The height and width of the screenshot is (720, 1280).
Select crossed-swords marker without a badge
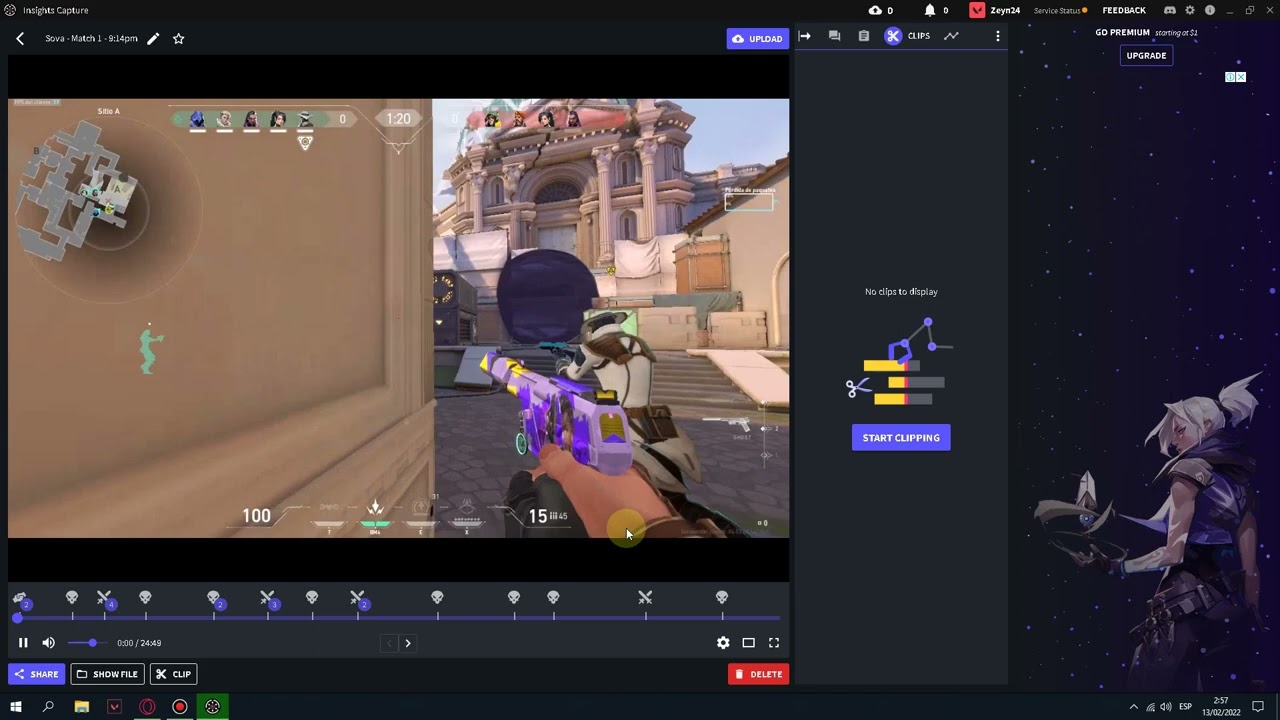point(645,597)
